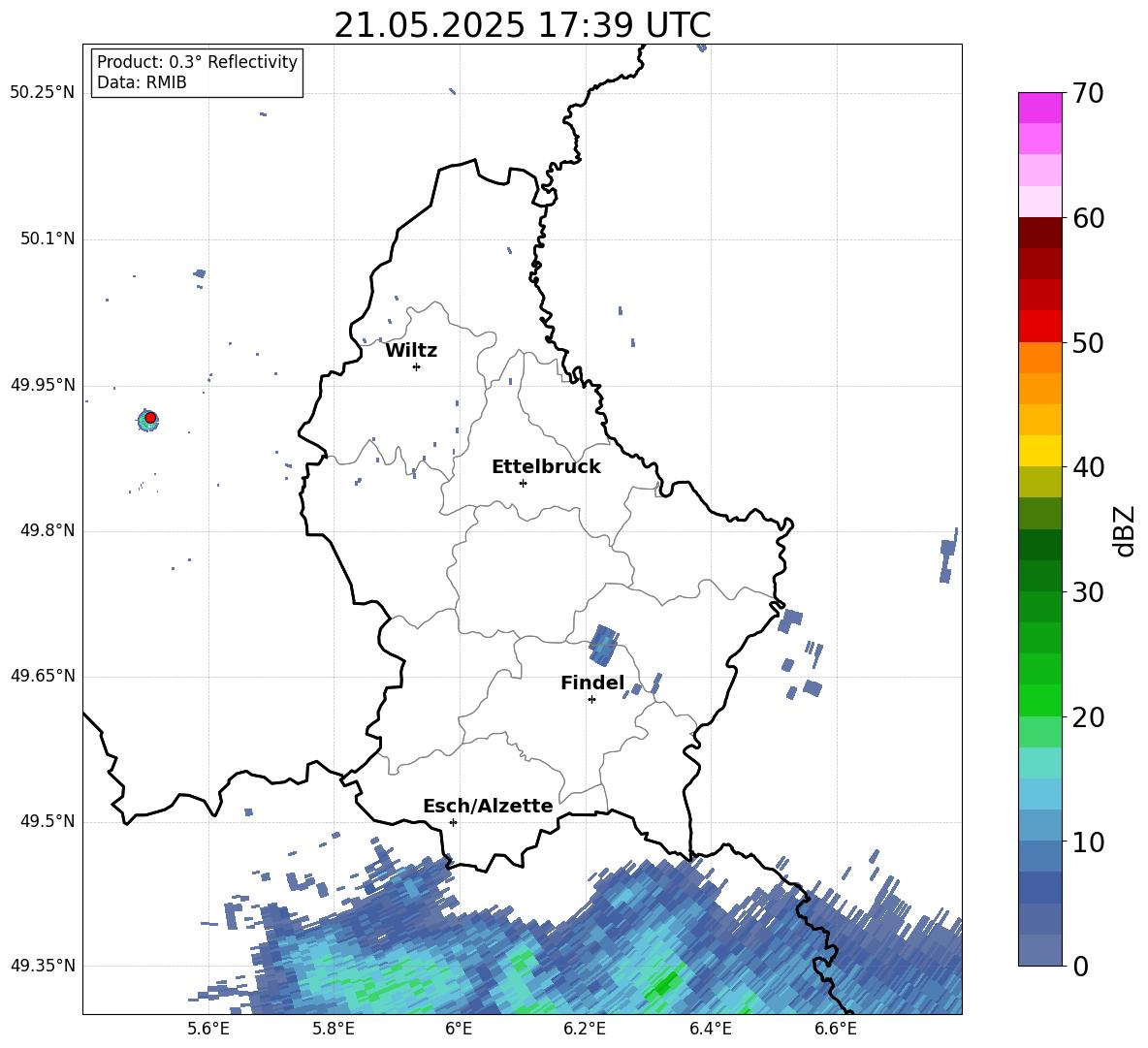Select the Ettelbruck station label
This screenshot has height=1048, width=1148.
[546, 467]
